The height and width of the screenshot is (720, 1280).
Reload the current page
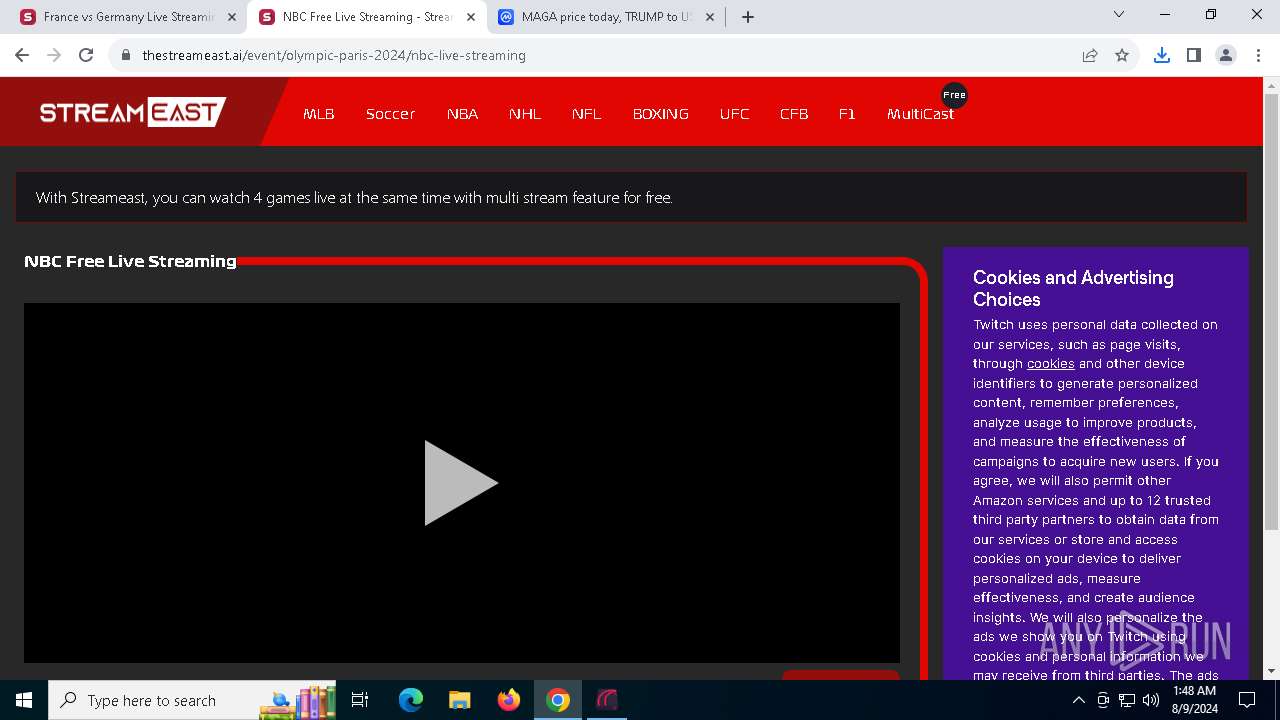[86, 55]
